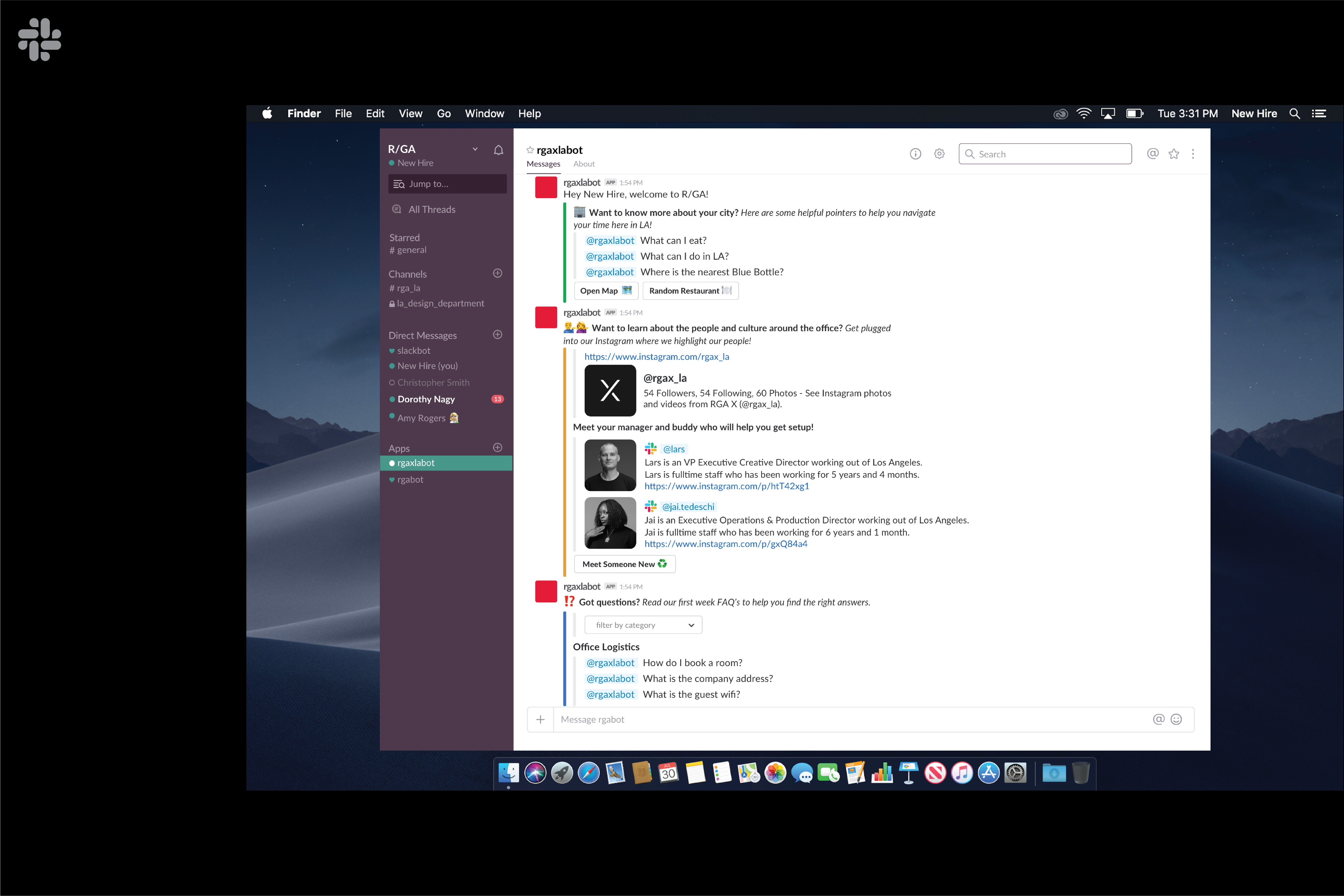1344x896 pixels.
Task: Click the add channel plus icon
Action: [497, 273]
